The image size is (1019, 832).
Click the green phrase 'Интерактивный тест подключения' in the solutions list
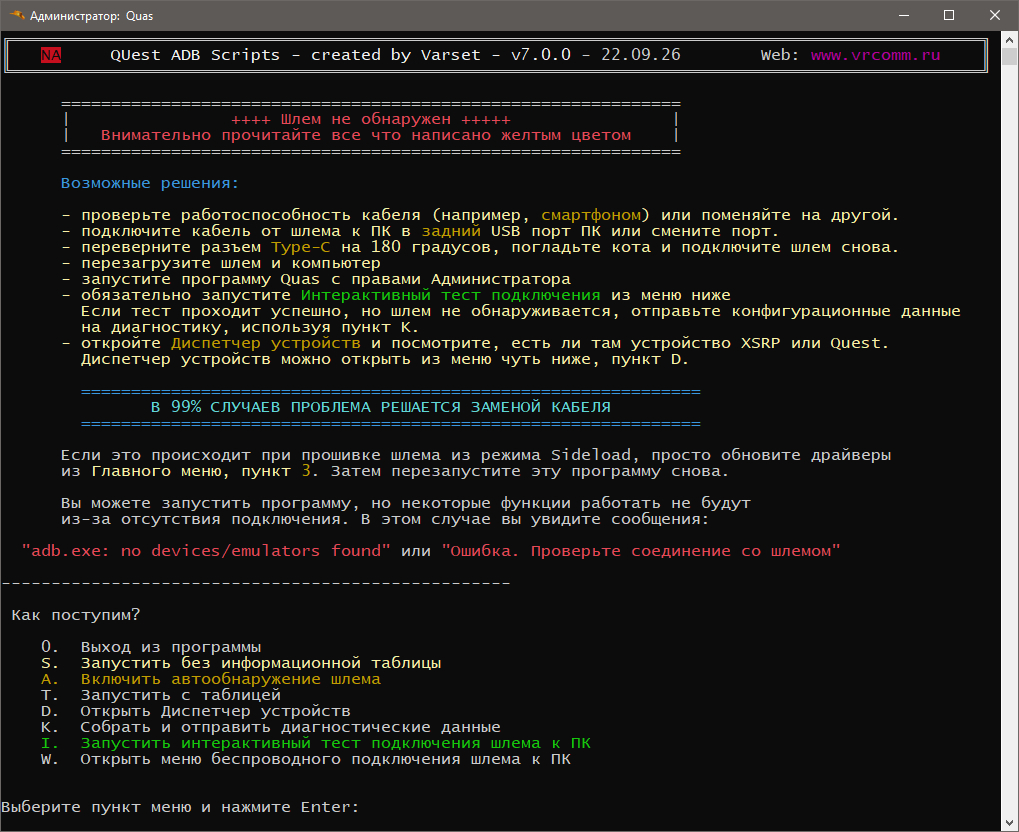click(451, 295)
